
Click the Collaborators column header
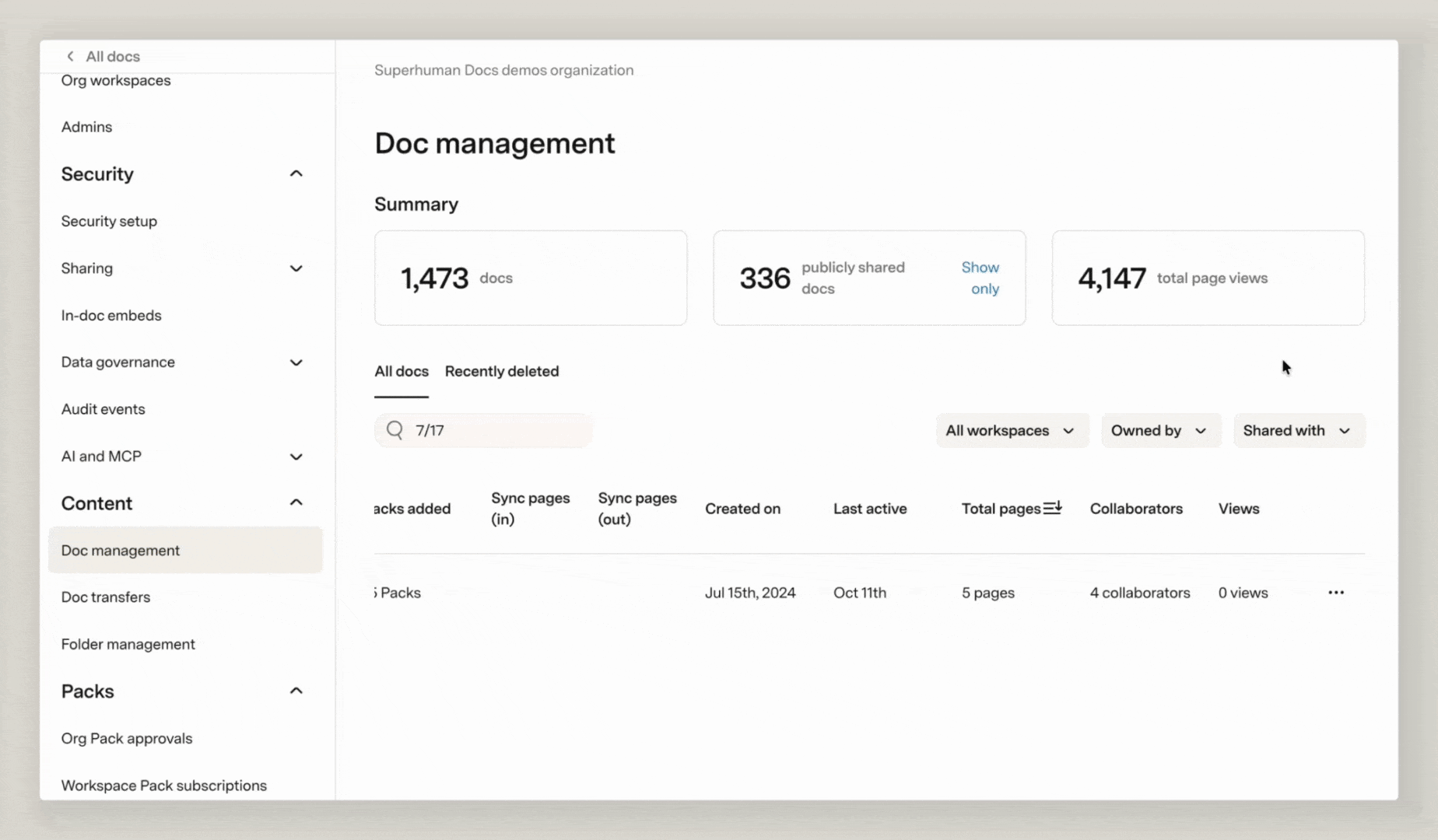point(1136,509)
